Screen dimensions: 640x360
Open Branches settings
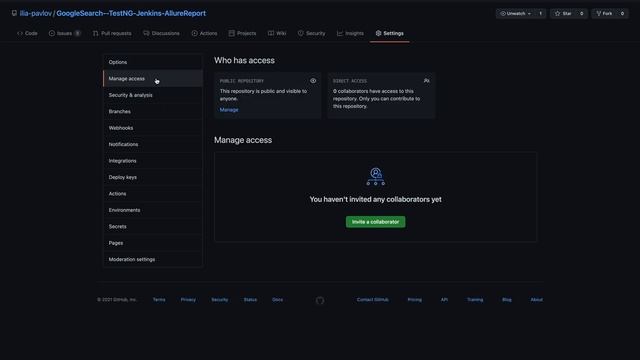[x=153, y=111]
